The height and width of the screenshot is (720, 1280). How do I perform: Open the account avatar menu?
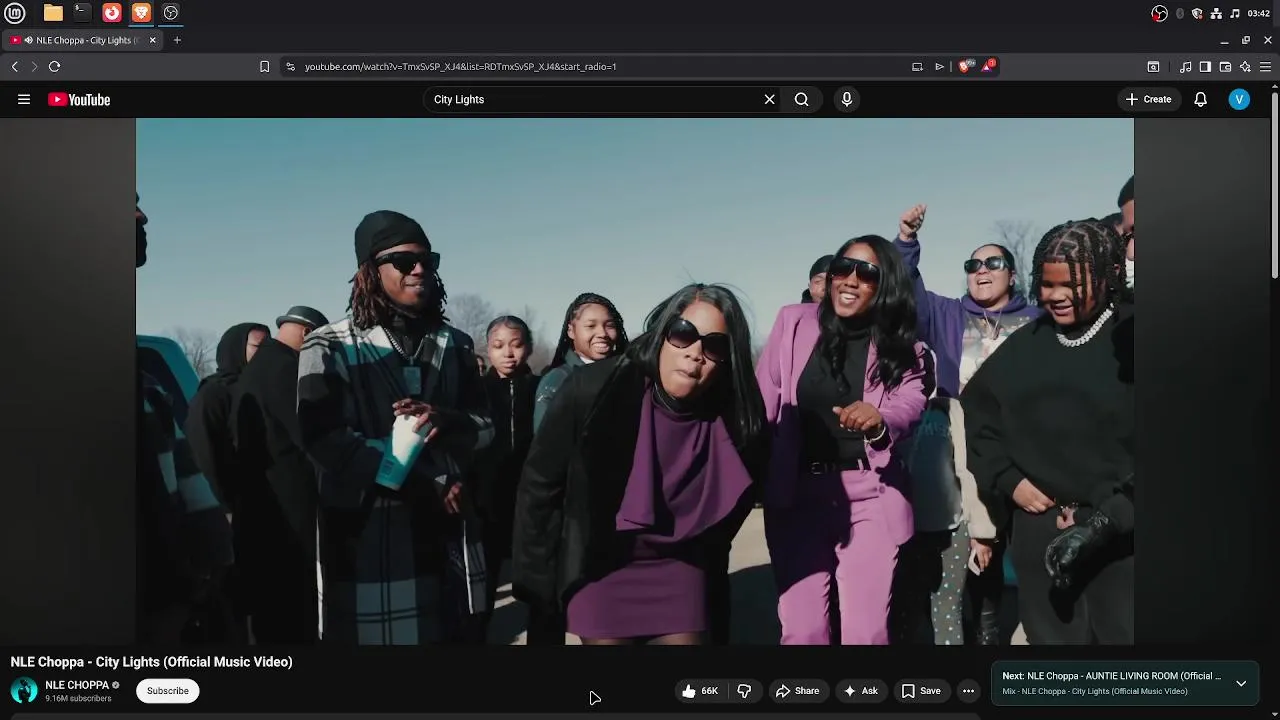pyautogui.click(x=1239, y=99)
